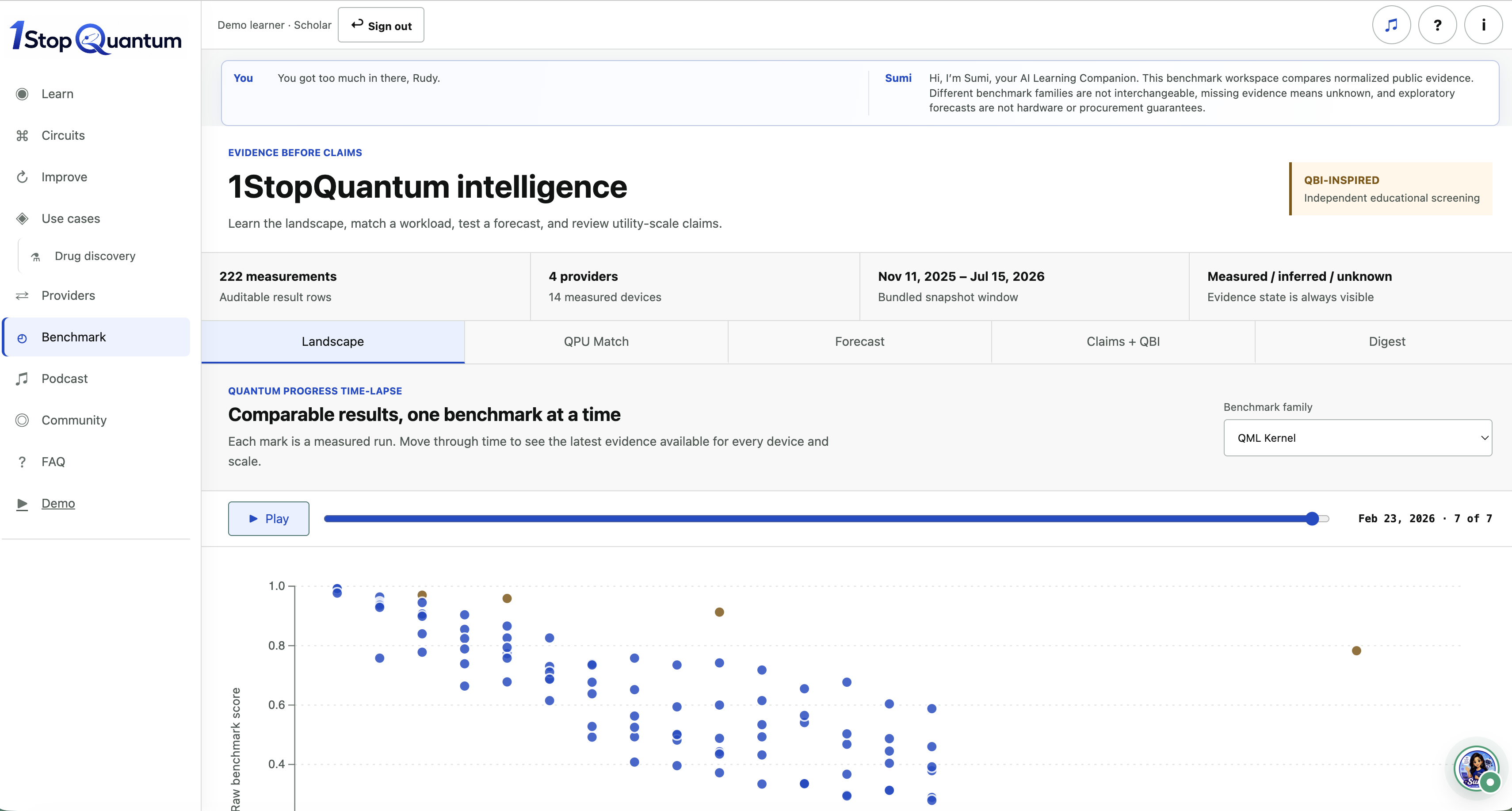The width and height of the screenshot is (1512, 811).
Task: Open the Digest tab
Action: point(1387,342)
